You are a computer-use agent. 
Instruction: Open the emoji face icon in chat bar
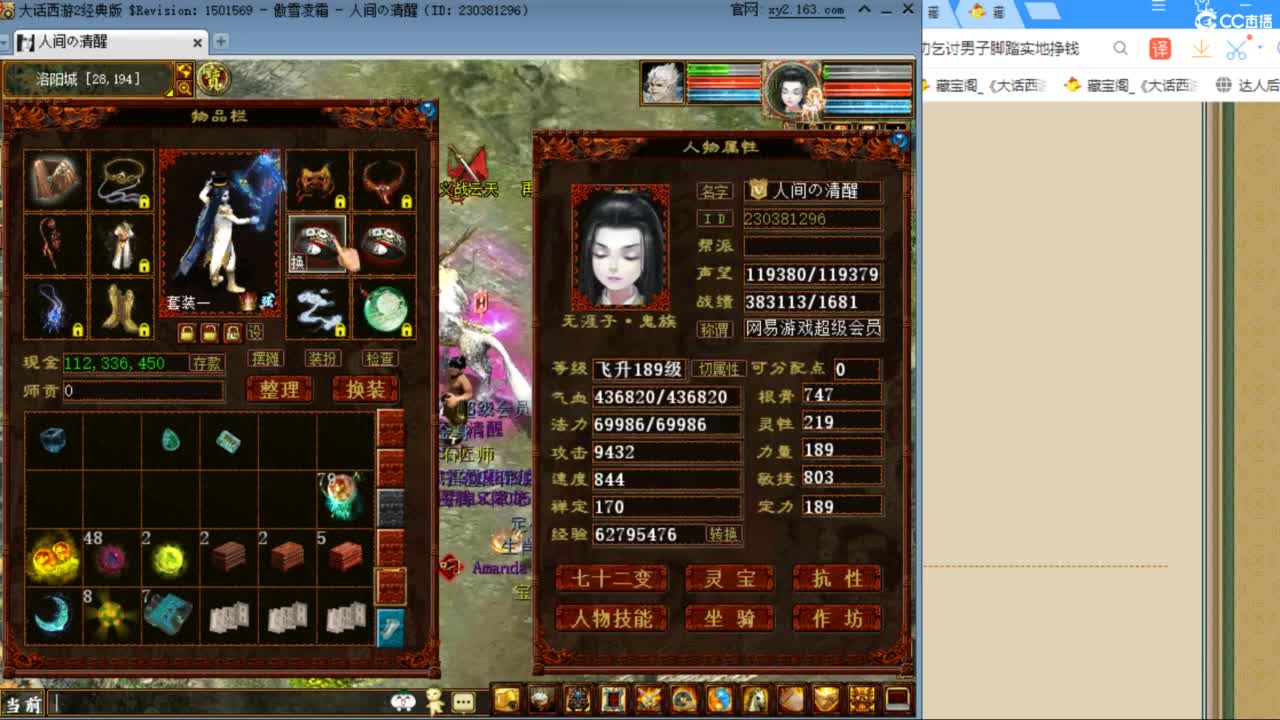pos(403,701)
